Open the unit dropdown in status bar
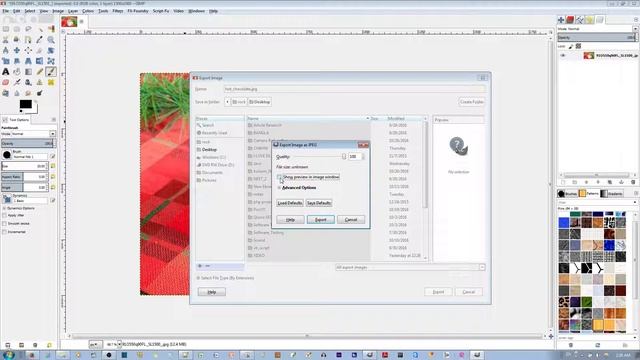 click(x=95, y=344)
